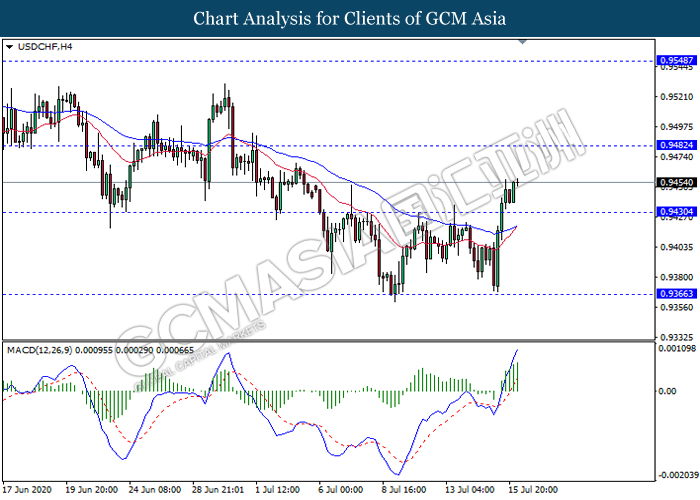Click the 0.94975 price axis value

coord(677,127)
